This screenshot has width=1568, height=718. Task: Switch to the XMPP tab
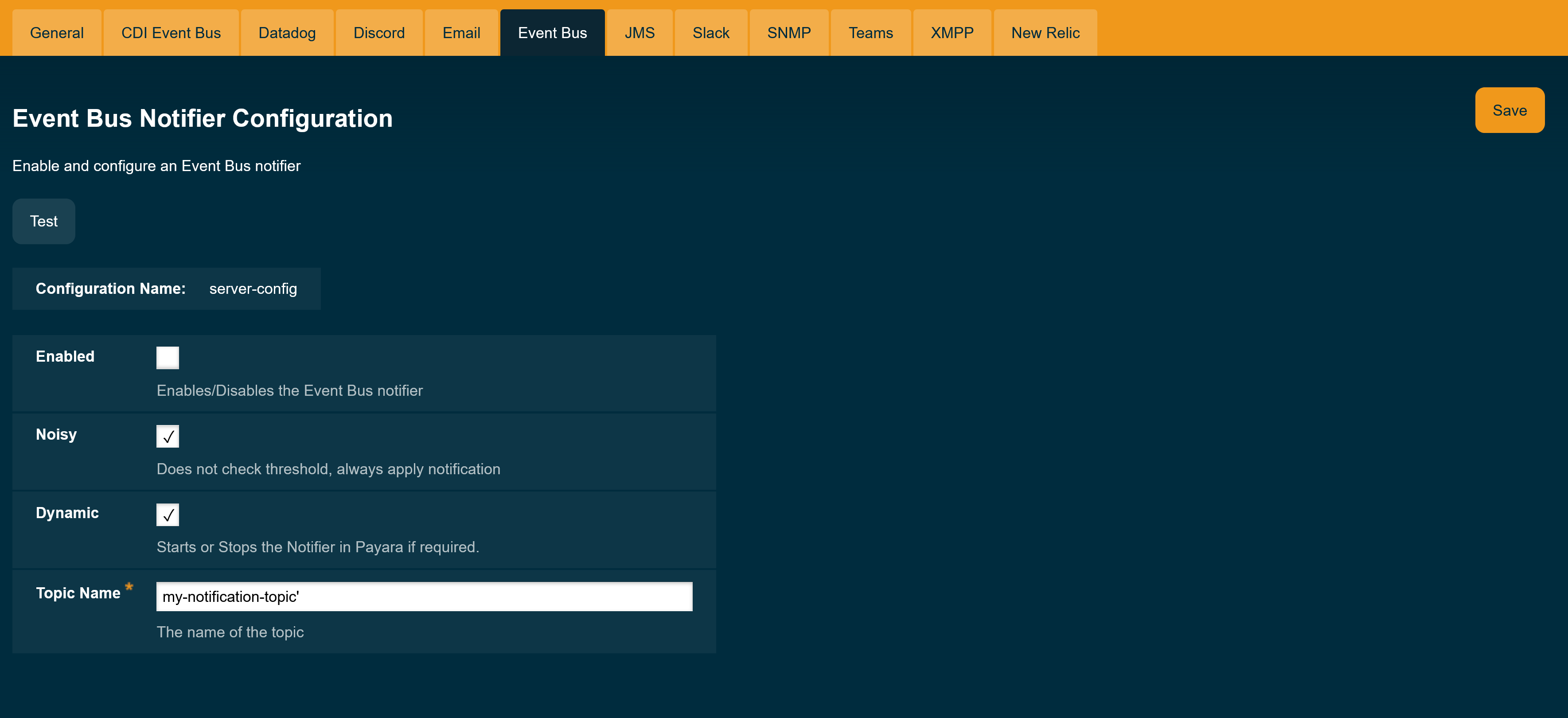pos(952,32)
